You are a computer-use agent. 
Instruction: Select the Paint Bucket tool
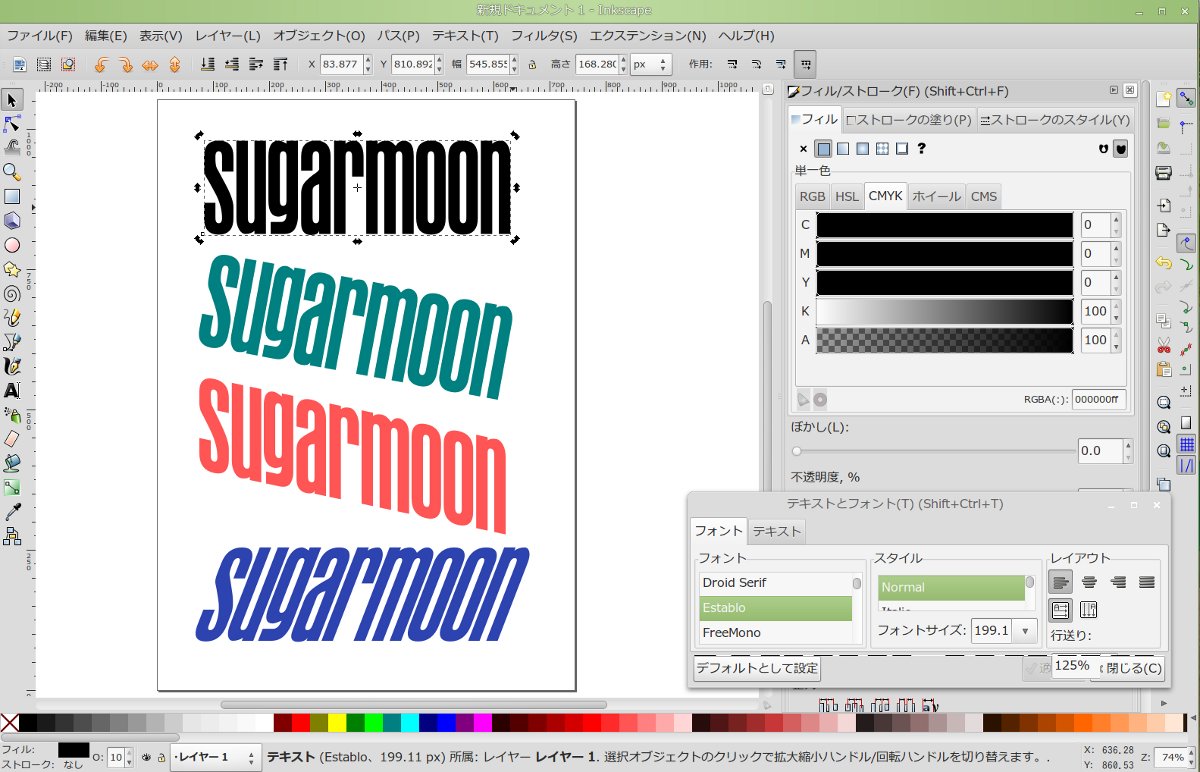[12, 464]
